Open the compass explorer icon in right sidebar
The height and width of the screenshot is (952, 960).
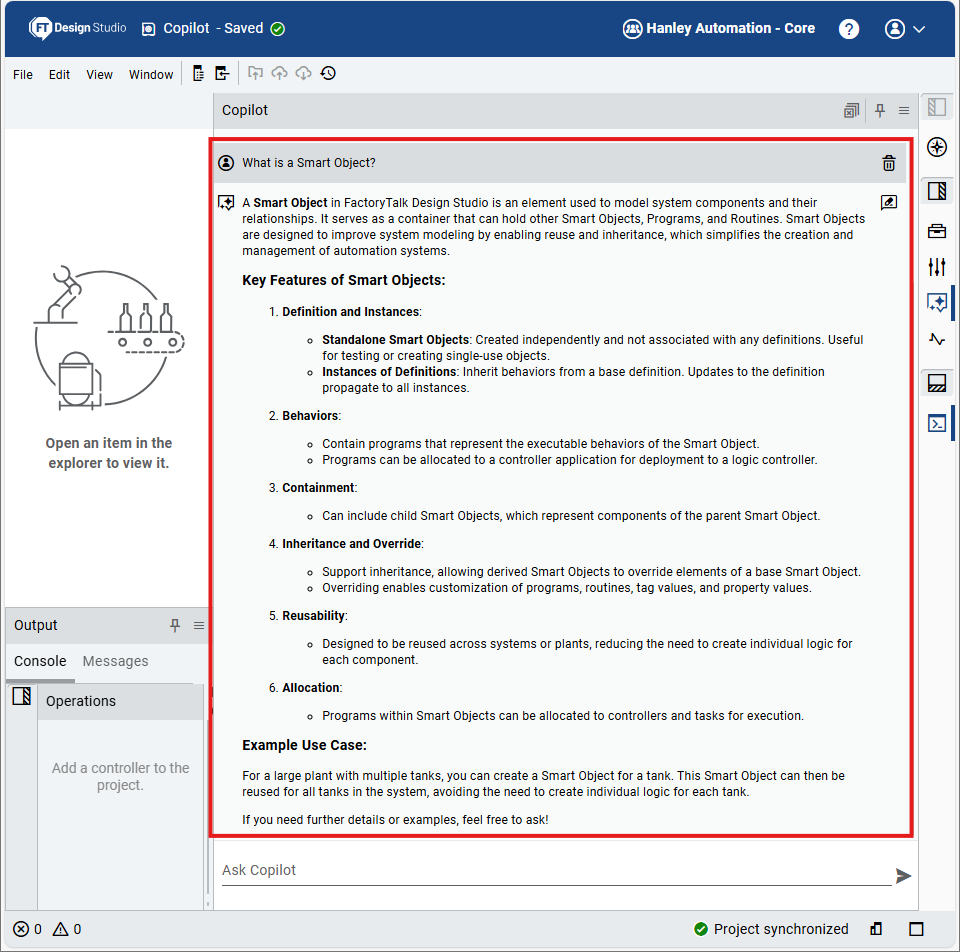click(937, 147)
